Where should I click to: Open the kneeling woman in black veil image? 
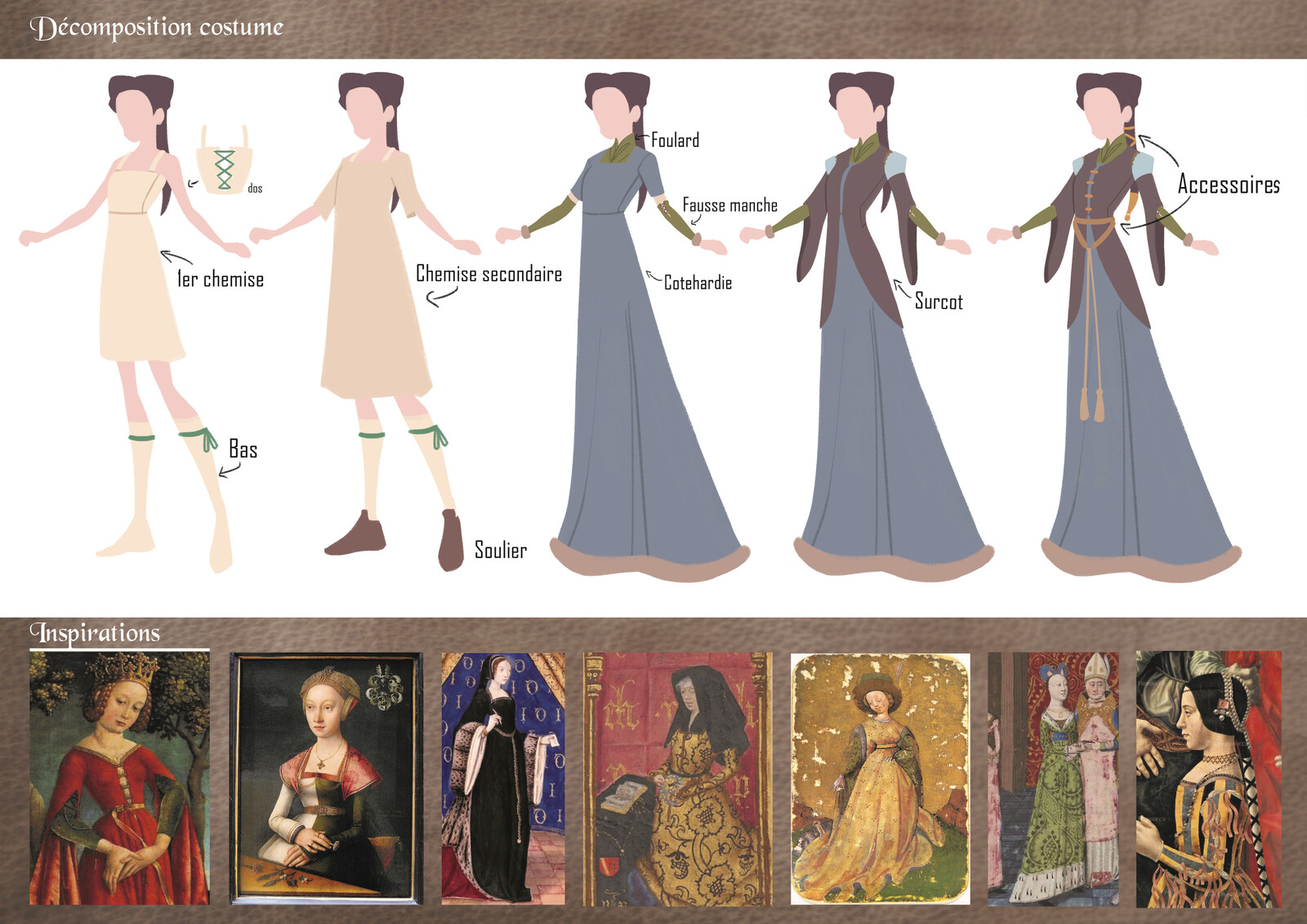click(678, 779)
